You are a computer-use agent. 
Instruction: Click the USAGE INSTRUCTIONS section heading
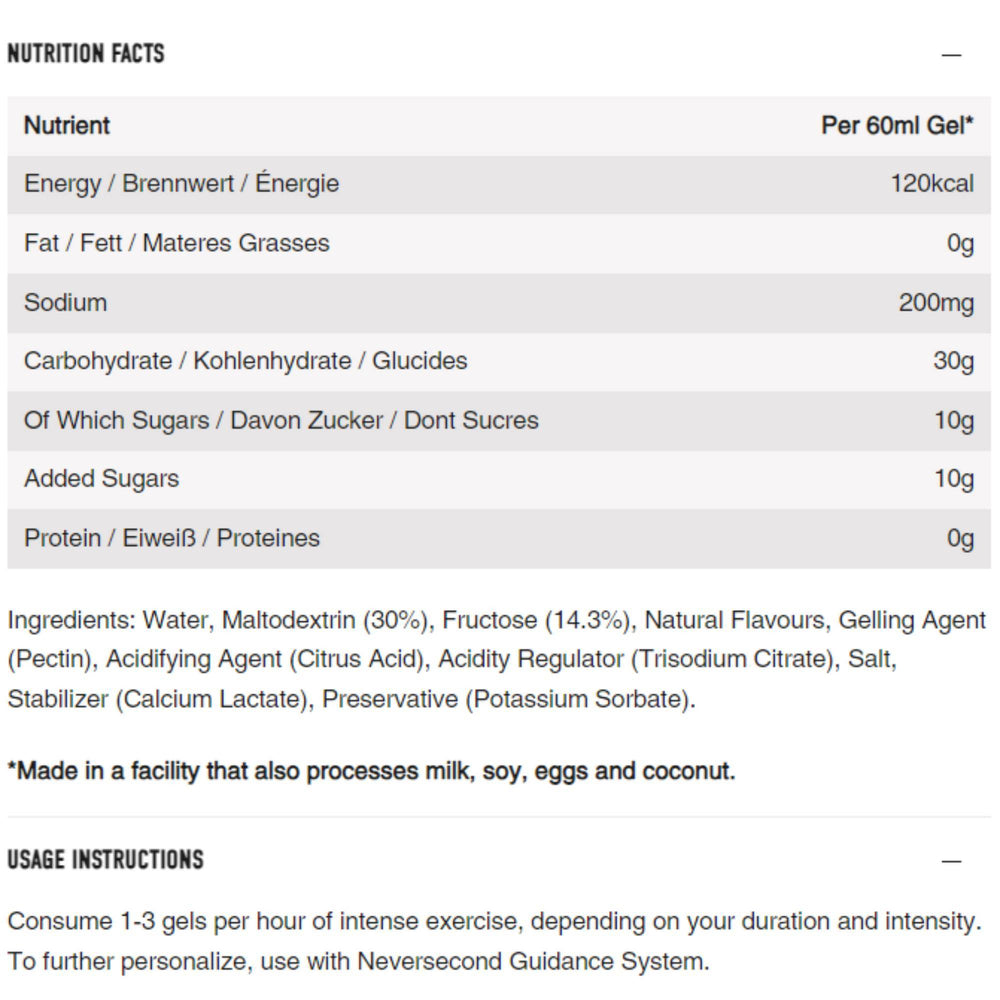click(x=105, y=860)
